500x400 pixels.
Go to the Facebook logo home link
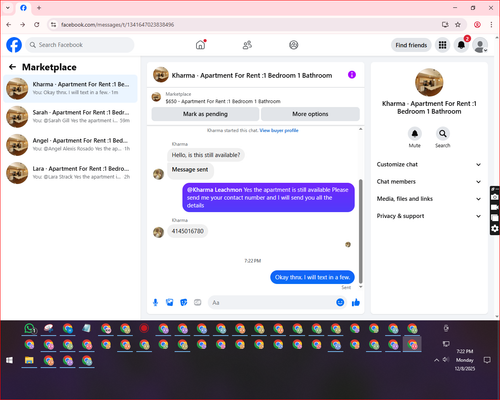tap(14, 45)
